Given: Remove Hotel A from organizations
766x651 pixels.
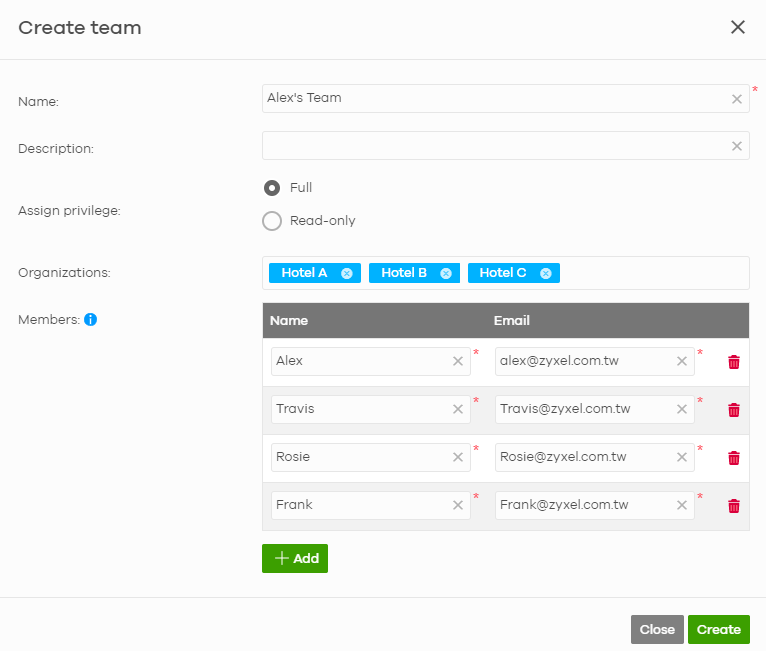Looking at the screenshot, I should point(347,273).
